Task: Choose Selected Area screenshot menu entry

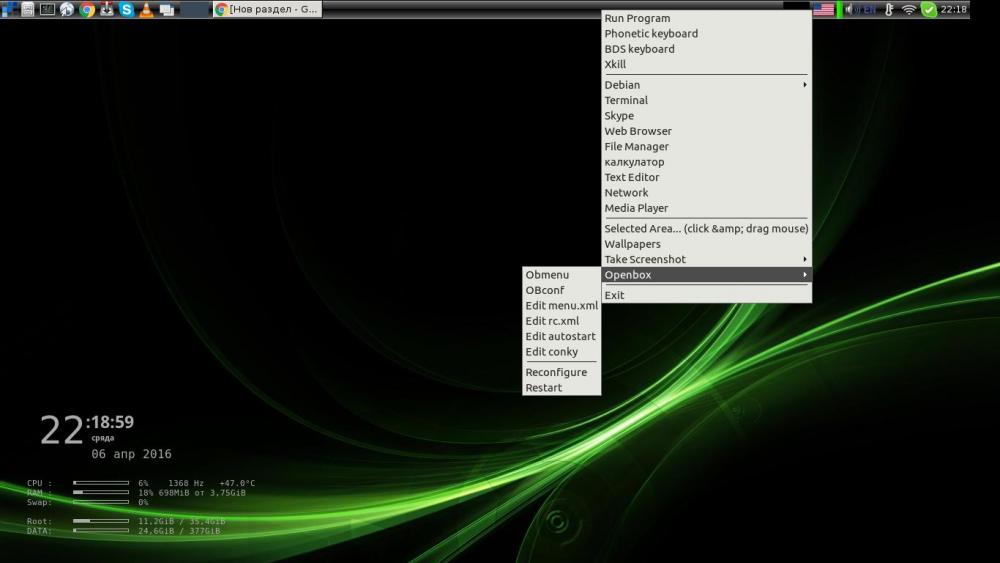Action: tap(707, 228)
